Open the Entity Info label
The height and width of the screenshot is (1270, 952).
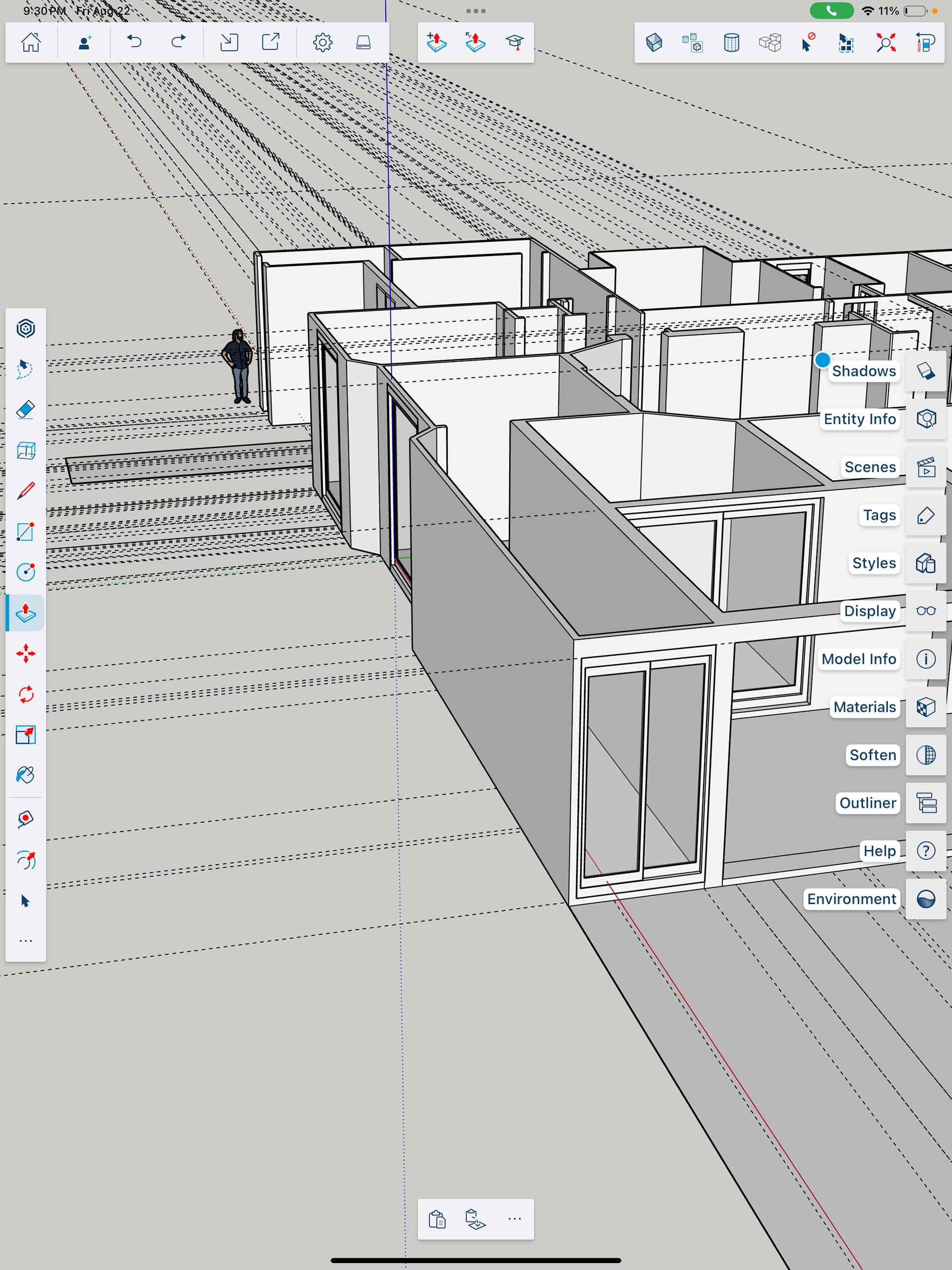point(859,419)
